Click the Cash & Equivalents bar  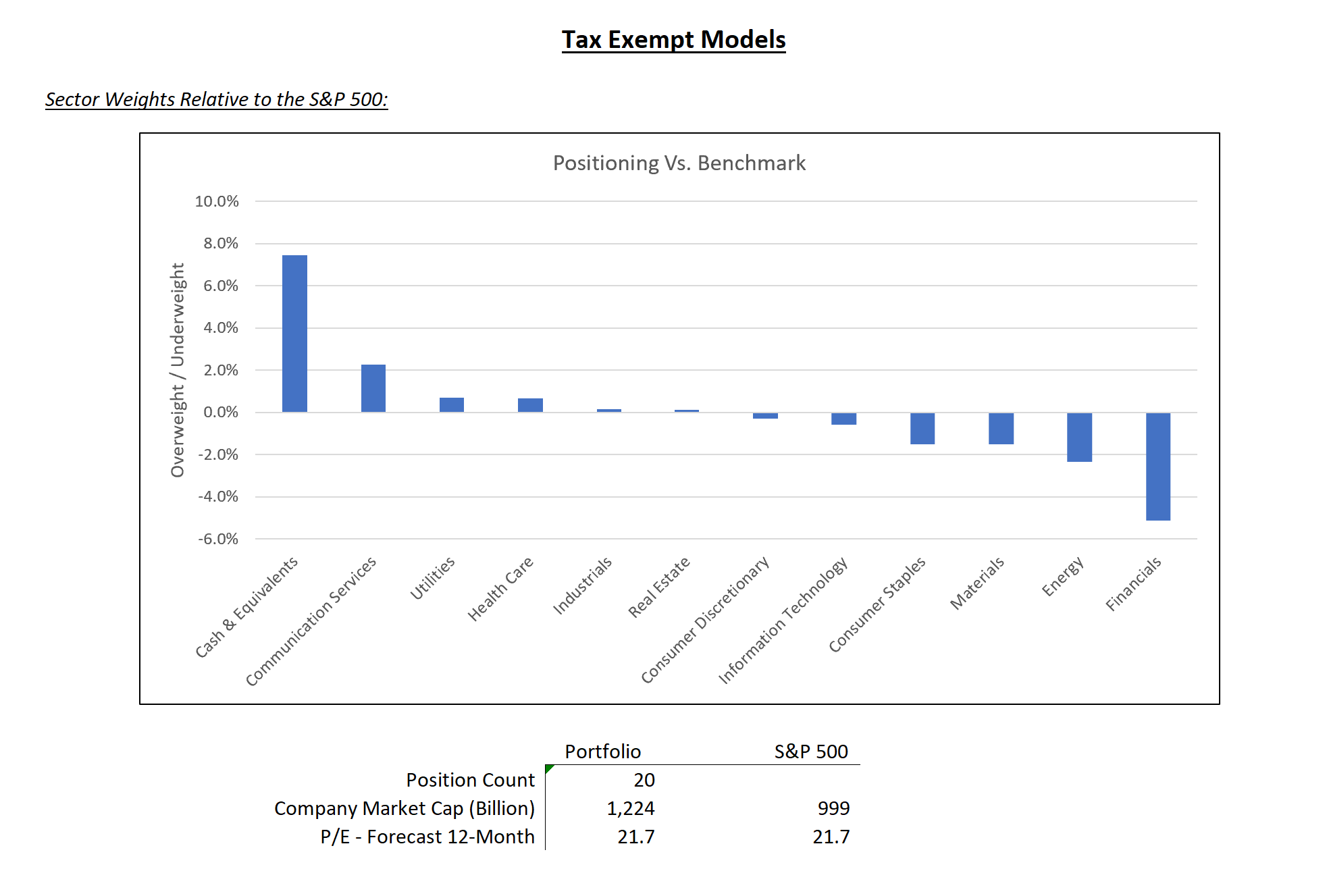(x=294, y=334)
